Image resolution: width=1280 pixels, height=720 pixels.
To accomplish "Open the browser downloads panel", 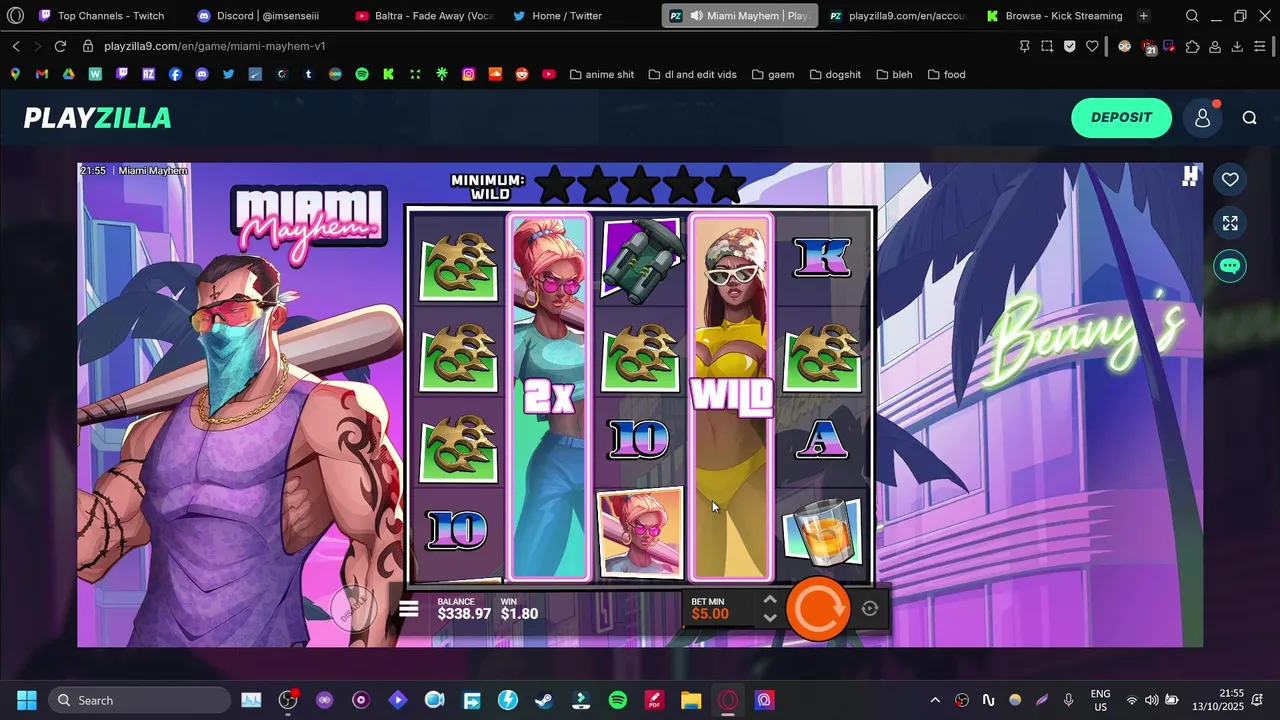I will 1237,46.
